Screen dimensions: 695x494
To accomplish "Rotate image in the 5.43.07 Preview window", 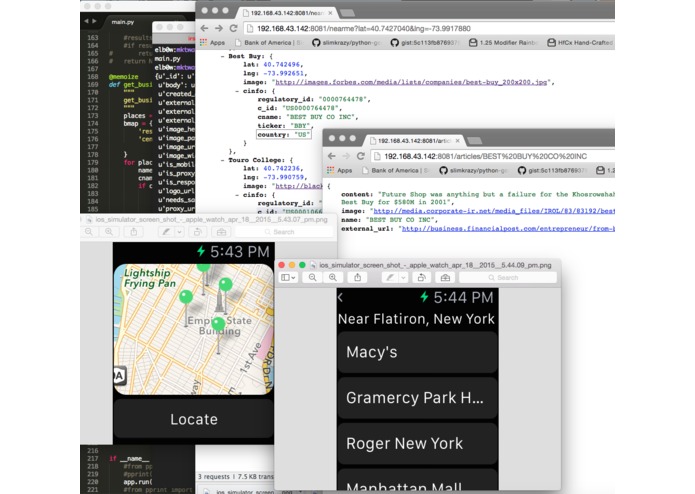I will click(198, 232).
